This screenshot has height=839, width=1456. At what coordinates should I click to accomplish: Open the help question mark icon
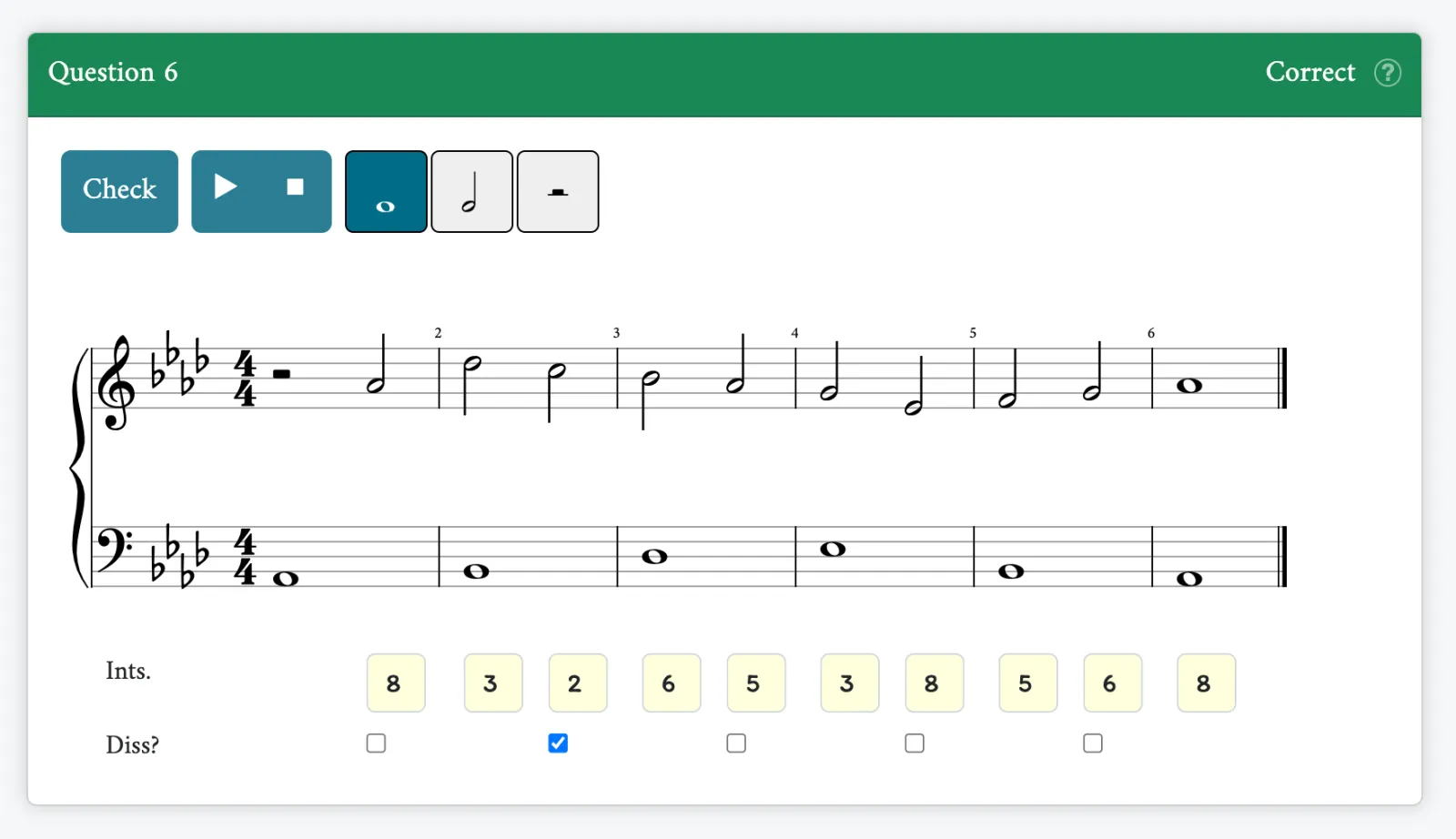click(x=1388, y=73)
